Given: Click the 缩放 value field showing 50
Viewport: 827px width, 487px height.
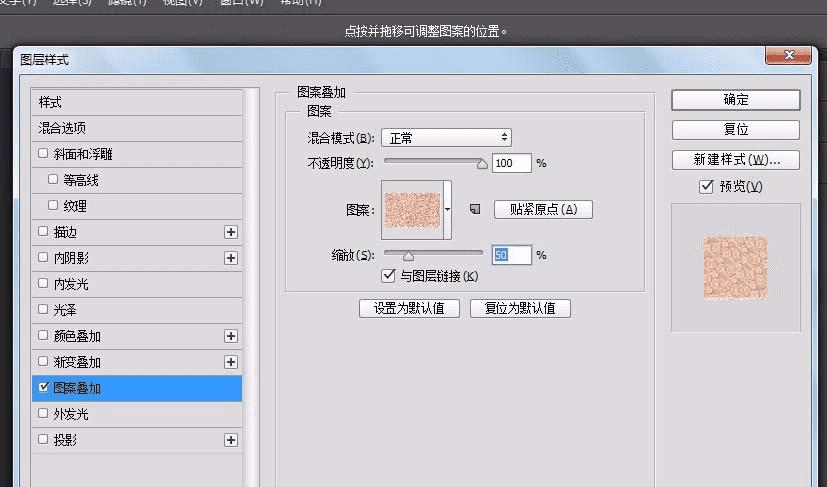Looking at the screenshot, I should tap(512, 255).
